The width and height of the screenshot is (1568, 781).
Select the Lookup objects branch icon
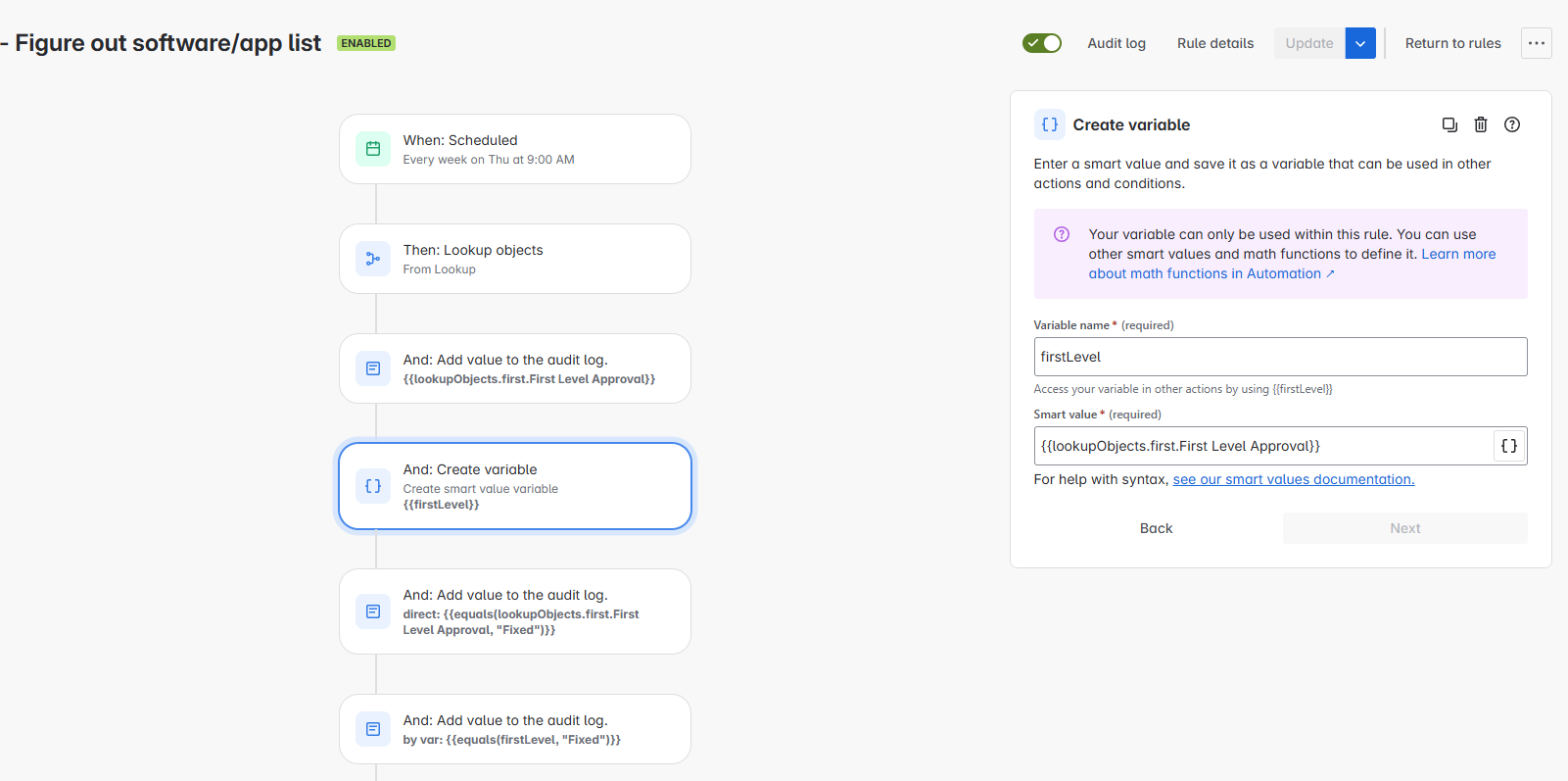click(x=373, y=259)
